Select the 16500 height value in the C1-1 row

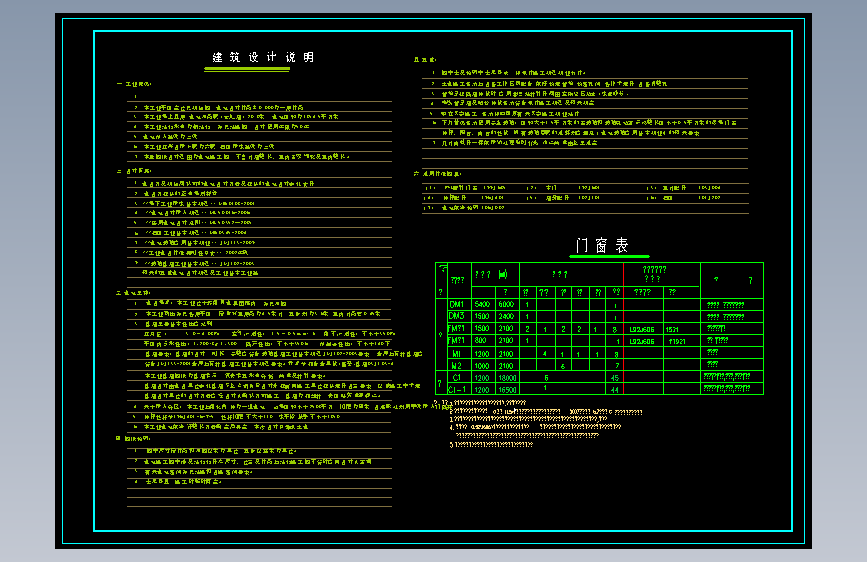coord(508,390)
